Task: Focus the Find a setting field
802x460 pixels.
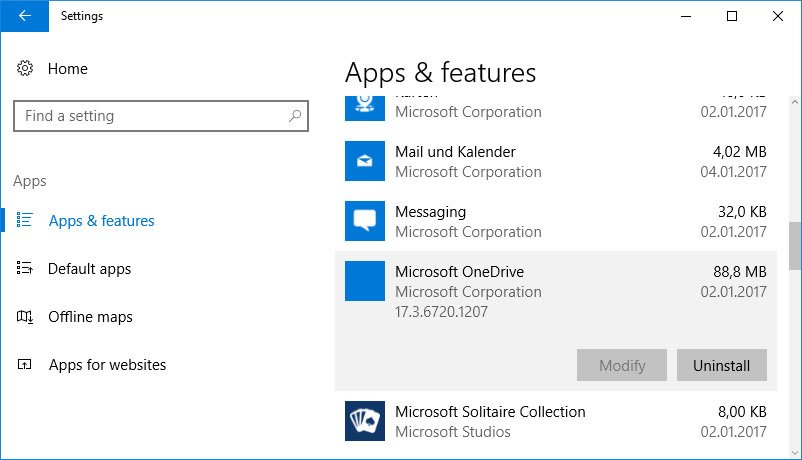Action: [x=161, y=116]
